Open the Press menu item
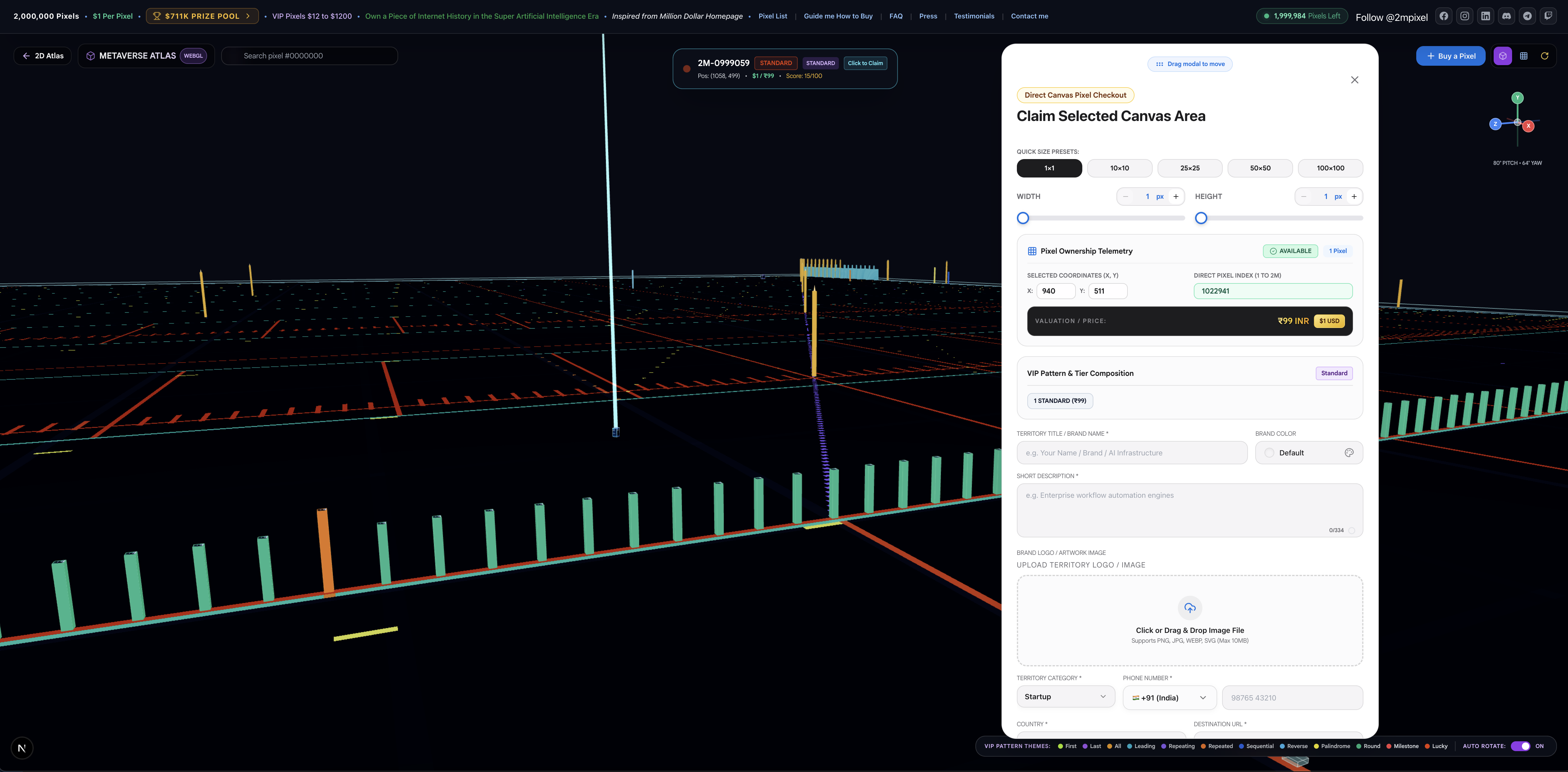The image size is (1568, 772). point(928,16)
